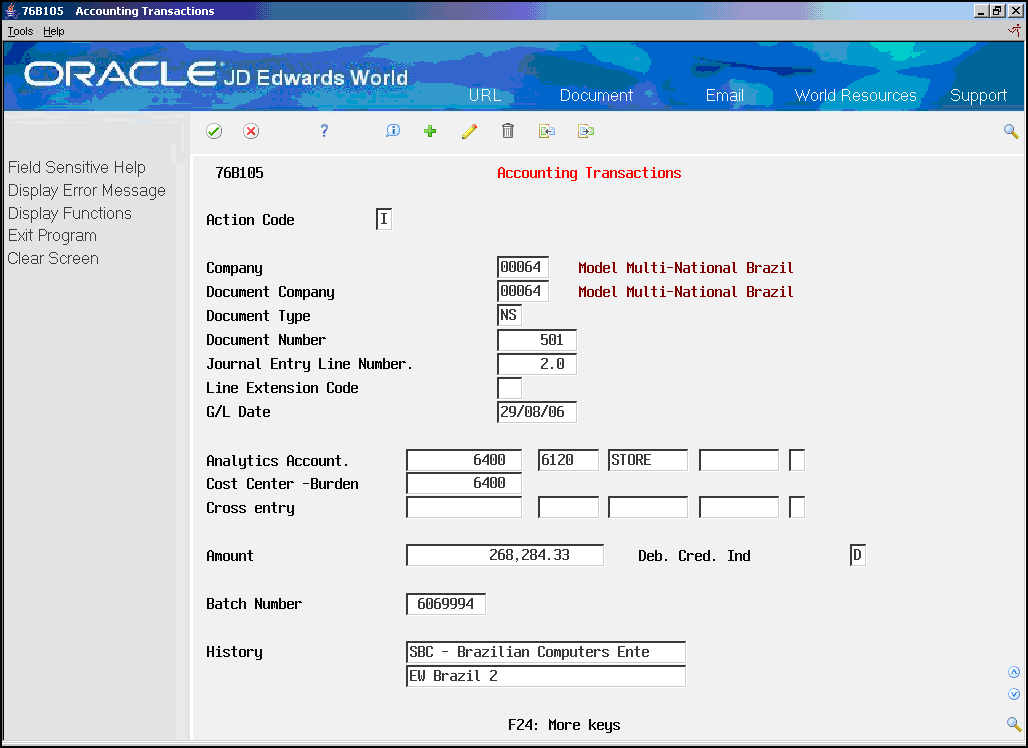The image size is (1028, 748).
Task: Click the page up arrow icon
Action: click(1014, 672)
